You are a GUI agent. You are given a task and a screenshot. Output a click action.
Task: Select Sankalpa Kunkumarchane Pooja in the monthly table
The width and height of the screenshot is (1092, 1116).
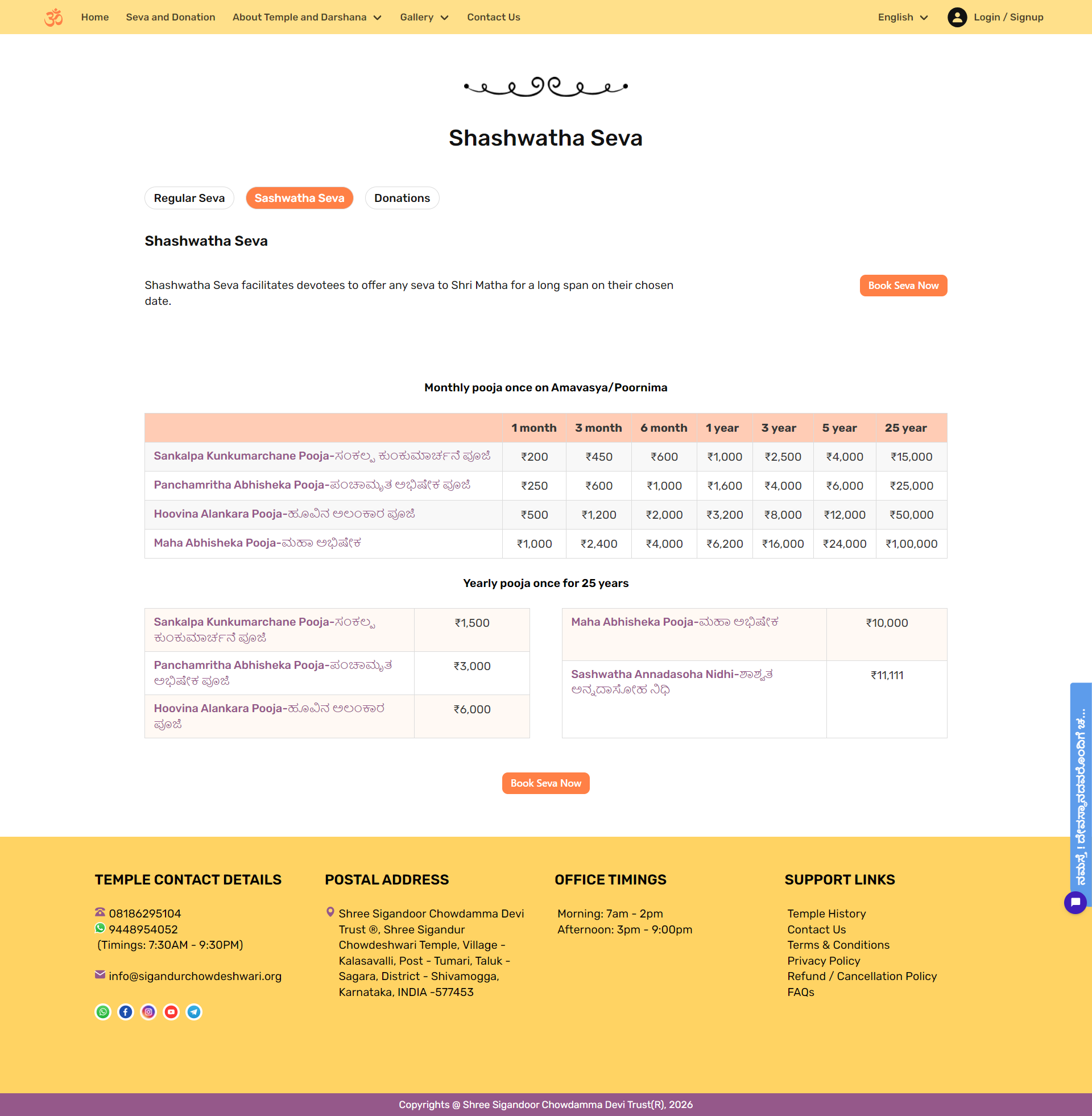click(x=322, y=456)
